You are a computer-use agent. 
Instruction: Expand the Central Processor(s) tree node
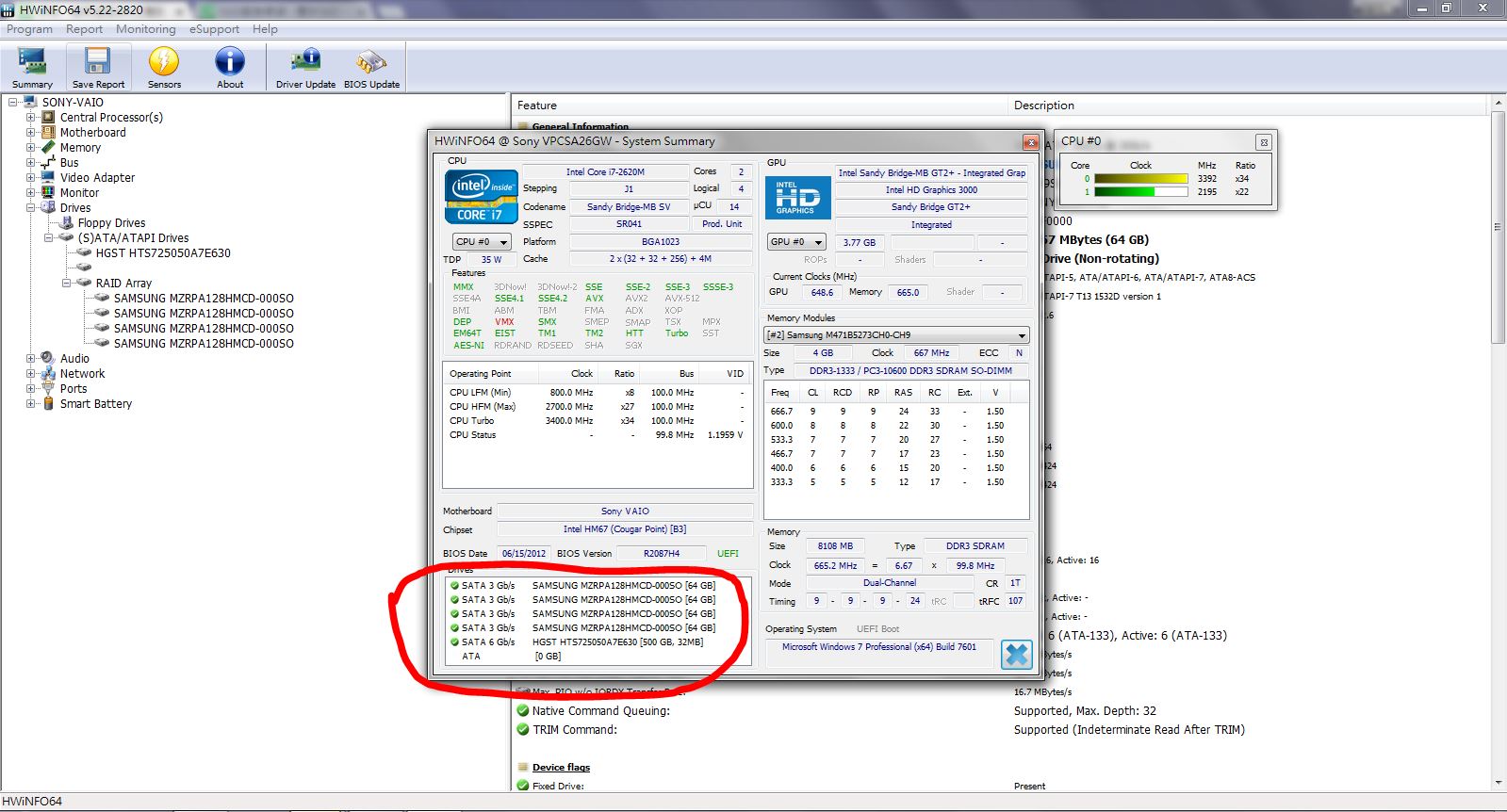click(31, 118)
